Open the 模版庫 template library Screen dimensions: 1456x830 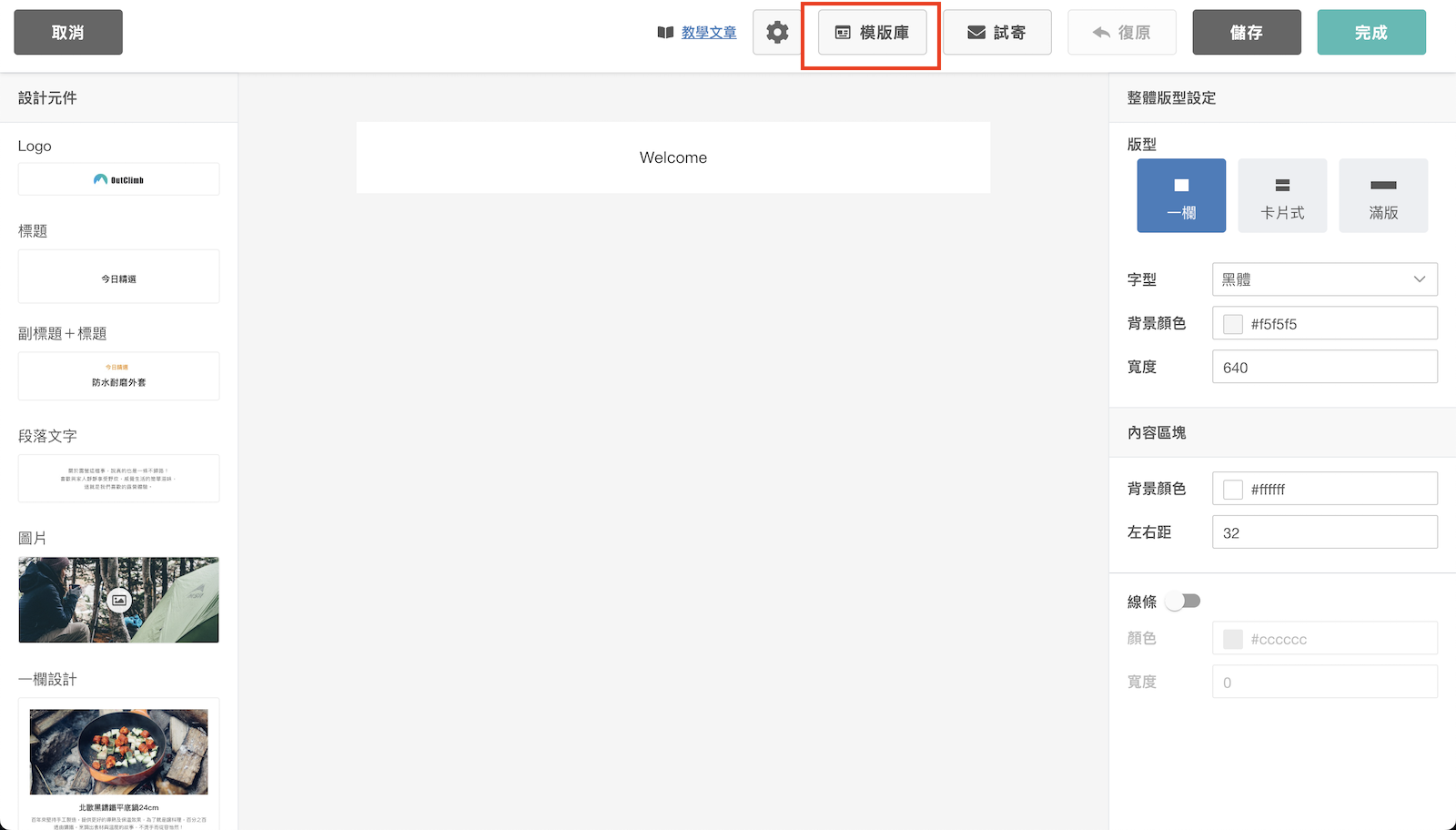[x=872, y=33]
